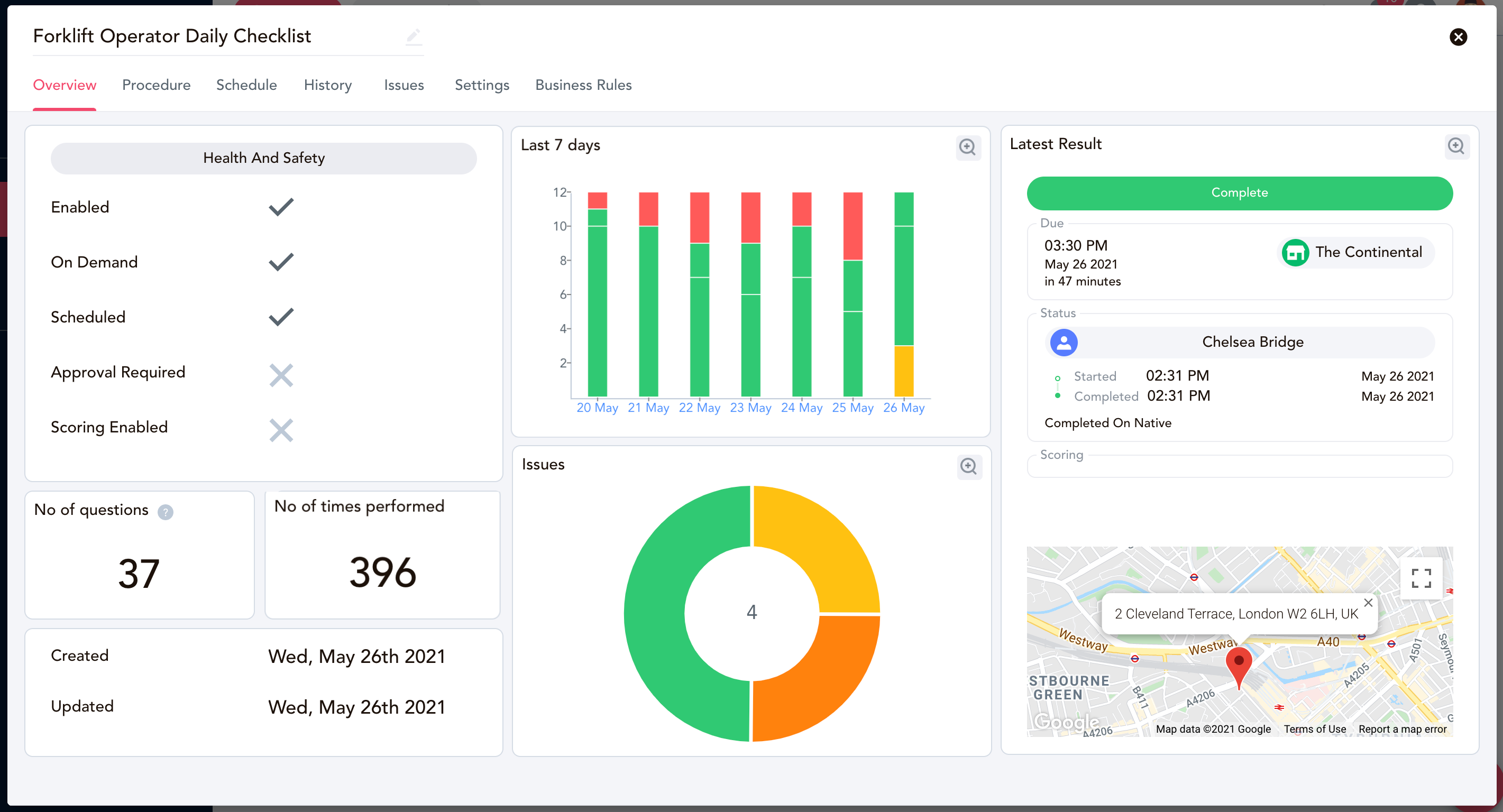Close the Cleveland Terrace map info popup
This screenshot has width=1503, height=812.
1368,603
